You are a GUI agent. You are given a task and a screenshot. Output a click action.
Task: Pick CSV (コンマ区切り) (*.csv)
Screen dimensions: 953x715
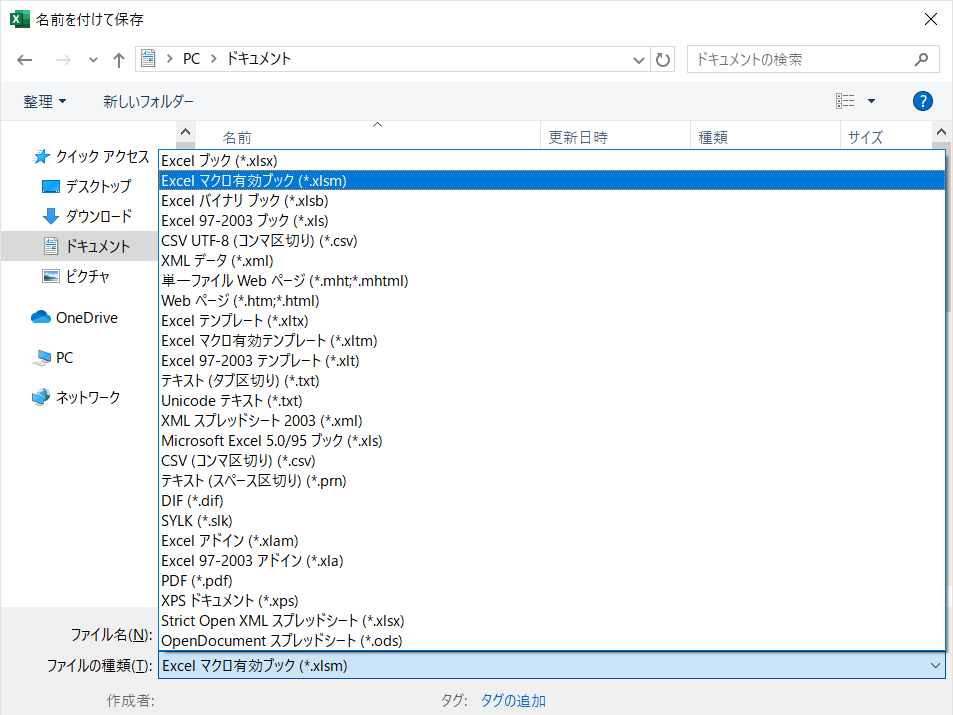tap(552, 461)
